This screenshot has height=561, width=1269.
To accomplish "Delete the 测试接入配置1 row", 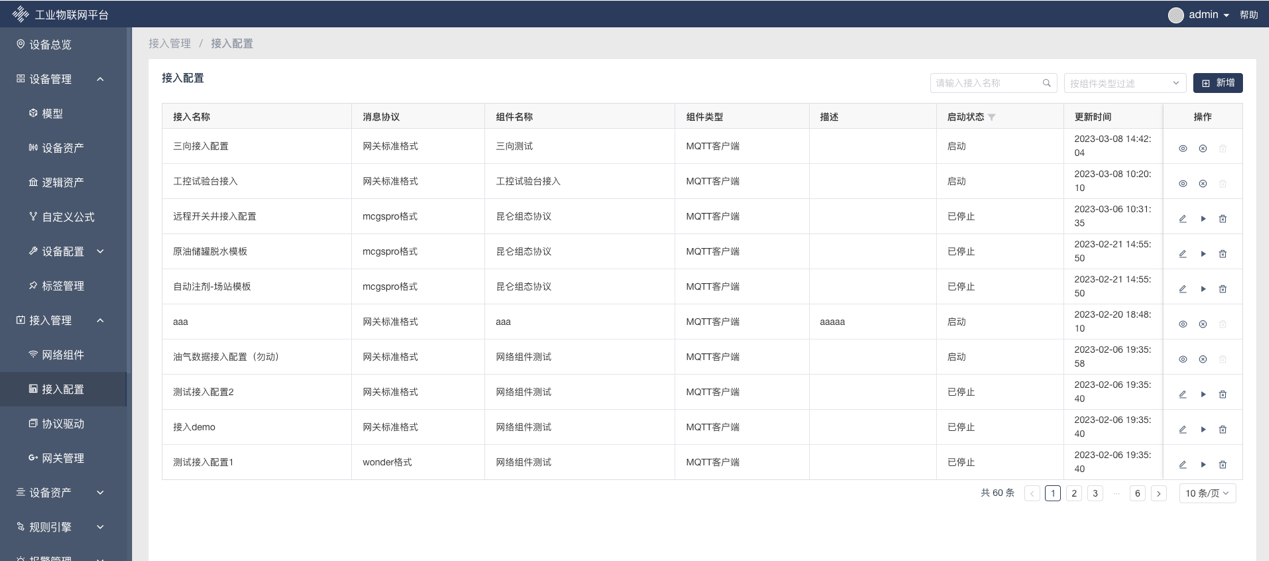I will click(1223, 464).
